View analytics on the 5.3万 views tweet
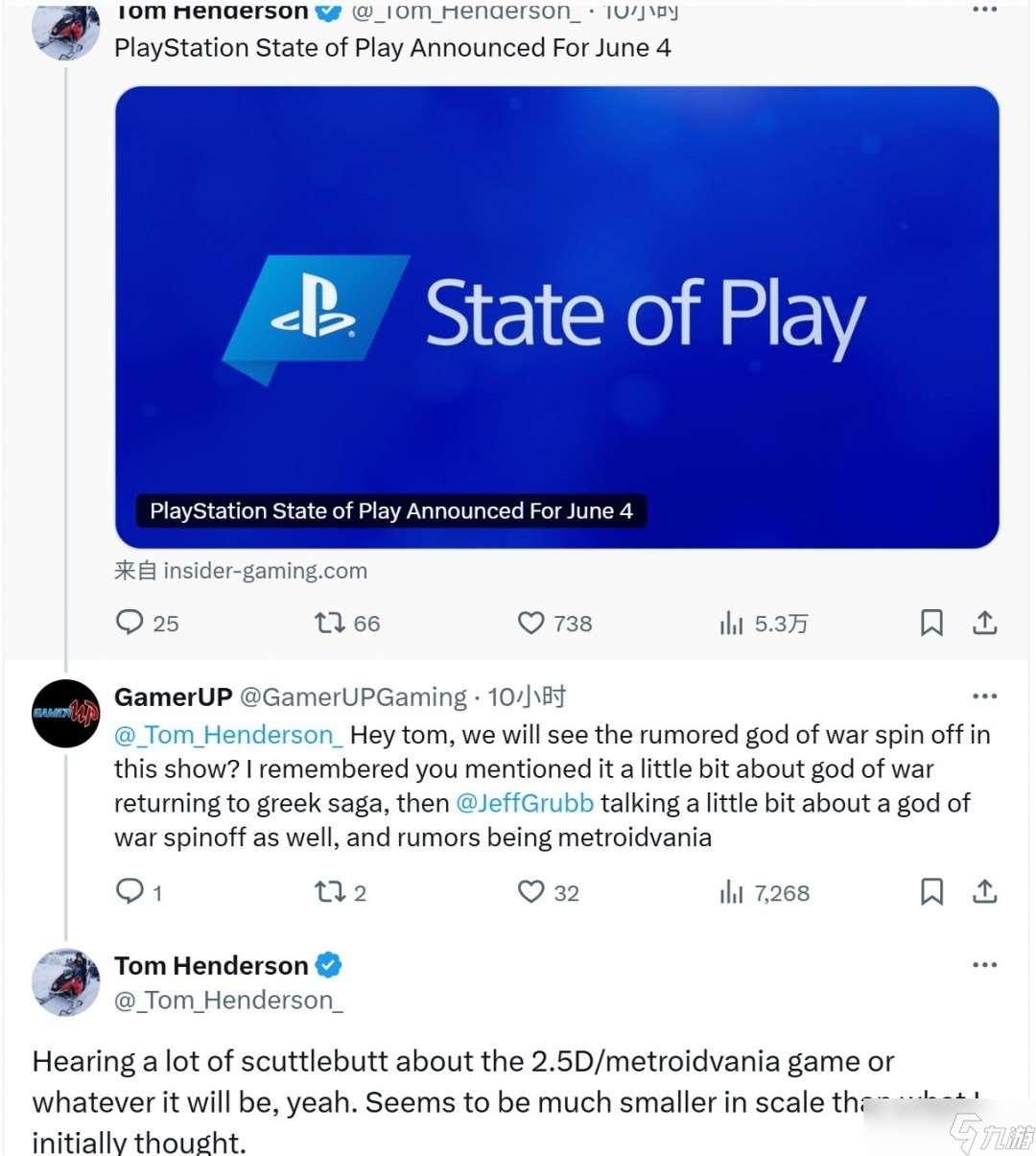This screenshot has width=1036, height=1156. click(x=732, y=625)
